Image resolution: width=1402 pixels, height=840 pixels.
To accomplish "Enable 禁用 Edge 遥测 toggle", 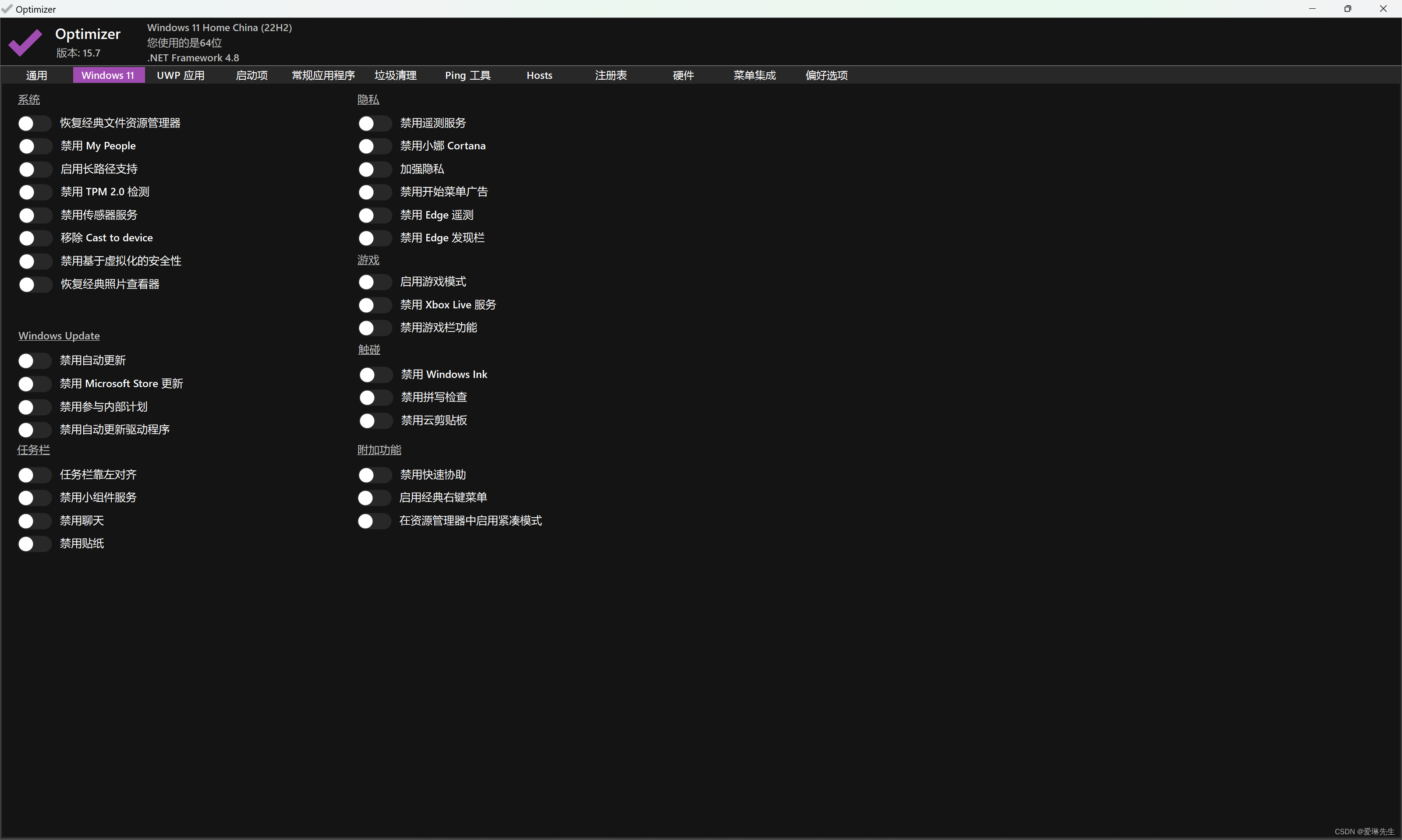I will 375,215.
